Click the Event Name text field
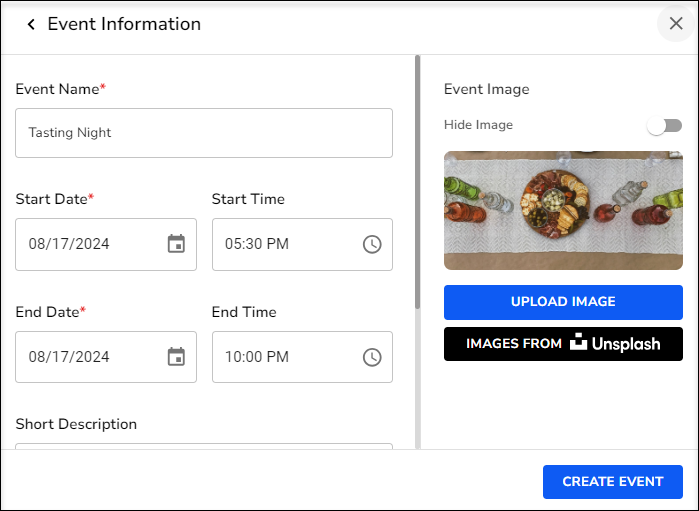This screenshot has height=511, width=699. tap(203, 133)
